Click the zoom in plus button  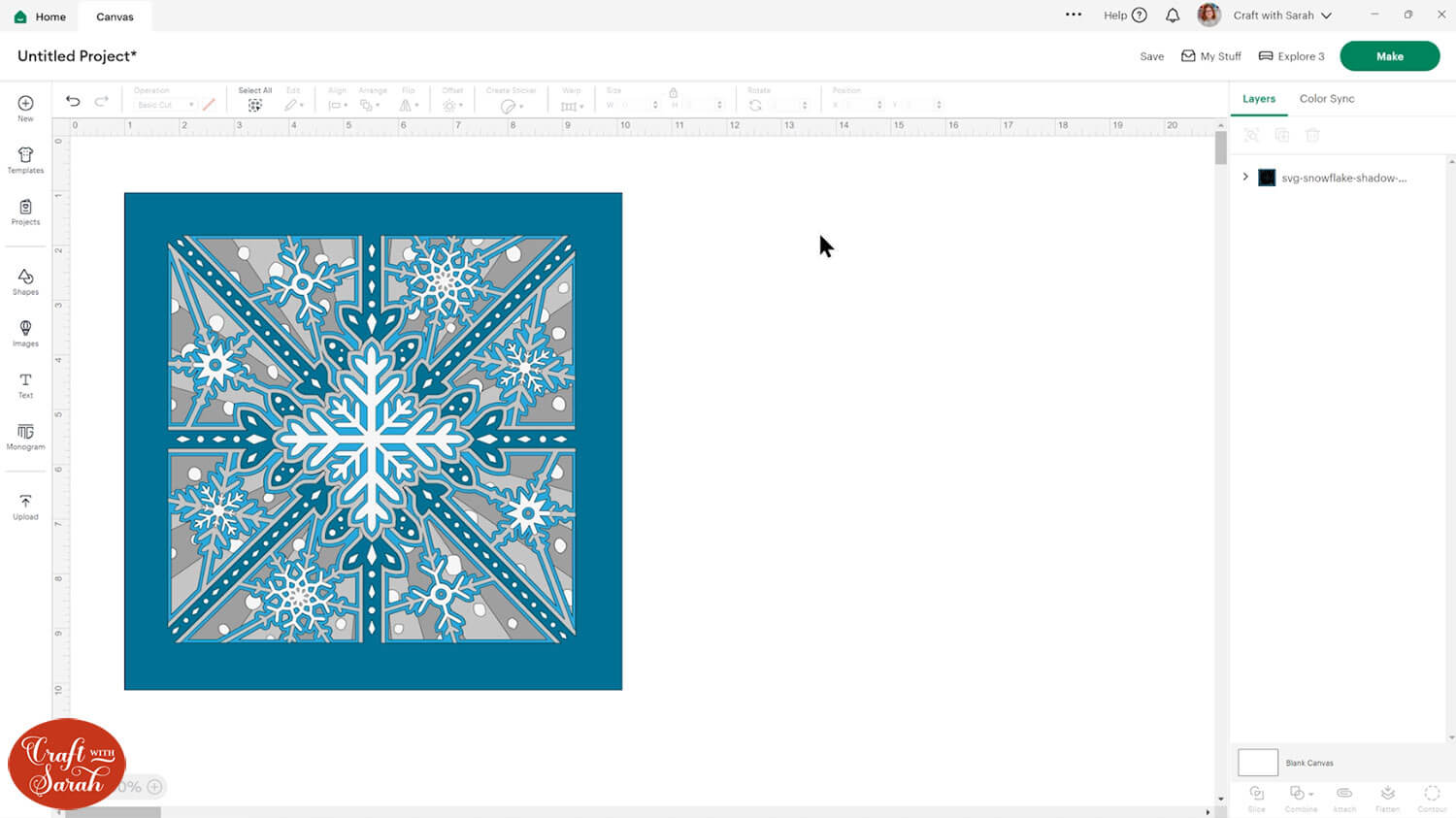[x=154, y=787]
